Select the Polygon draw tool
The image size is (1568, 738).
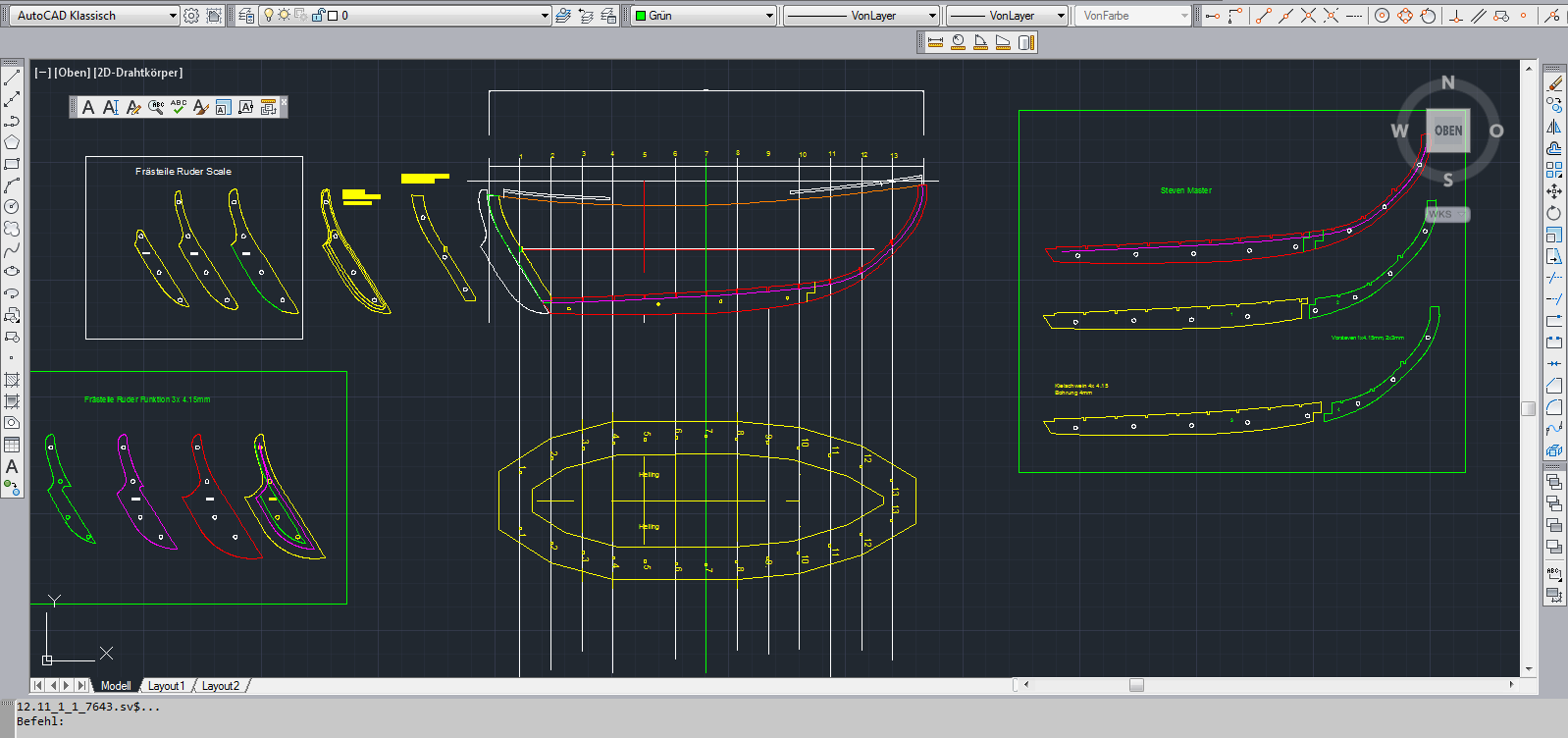coord(12,142)
